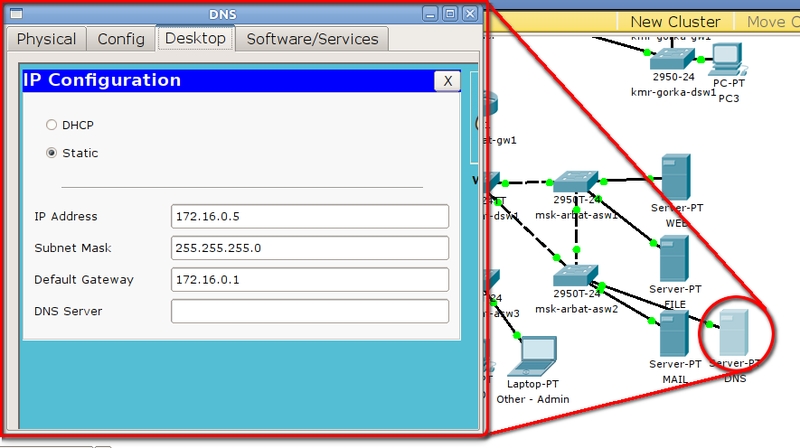Screen dimensions: 800x448
Task: Select the PC3 computer icon
Action: point(726,60)
